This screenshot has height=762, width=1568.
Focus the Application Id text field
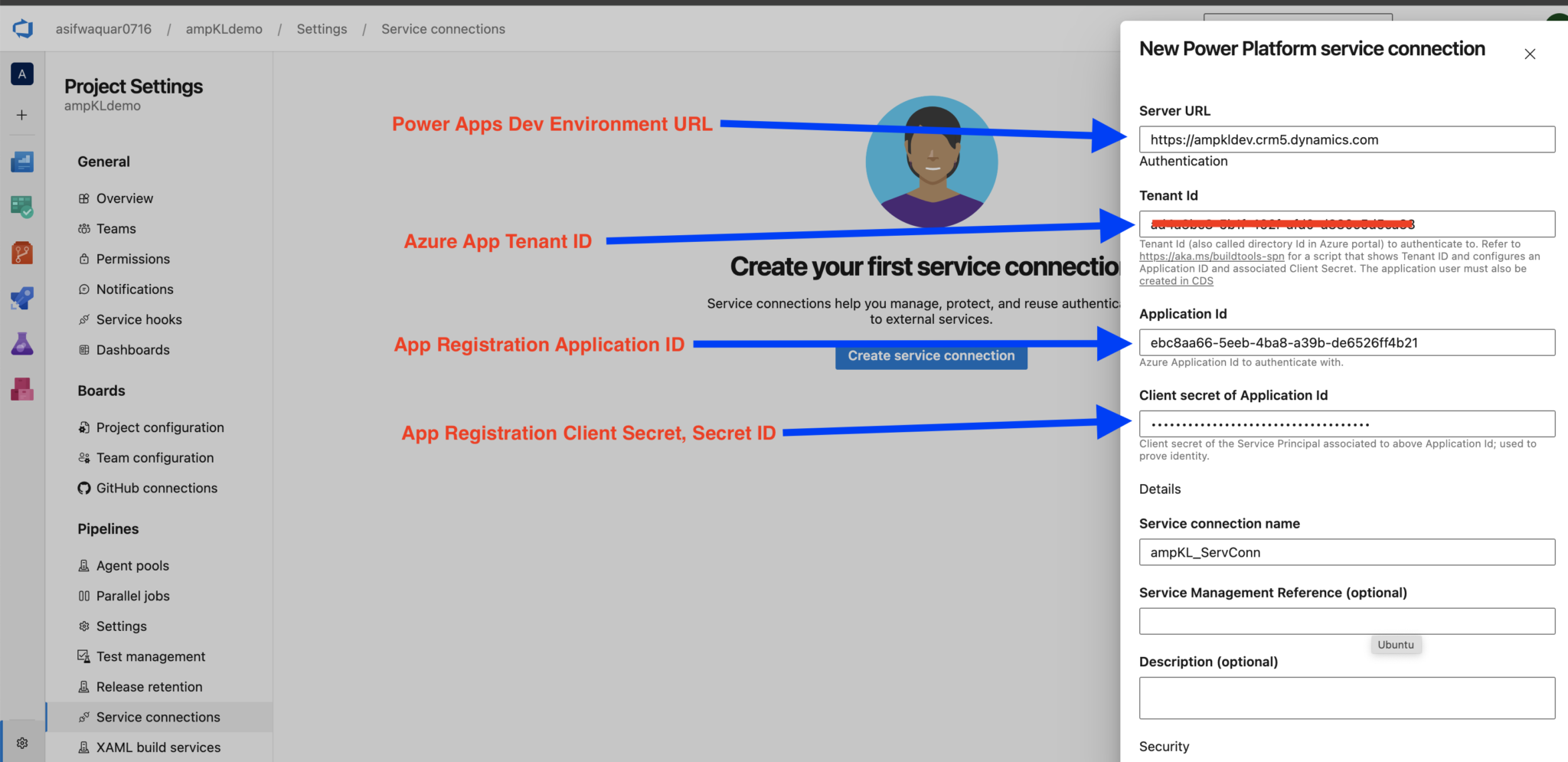click(1346, 342)
